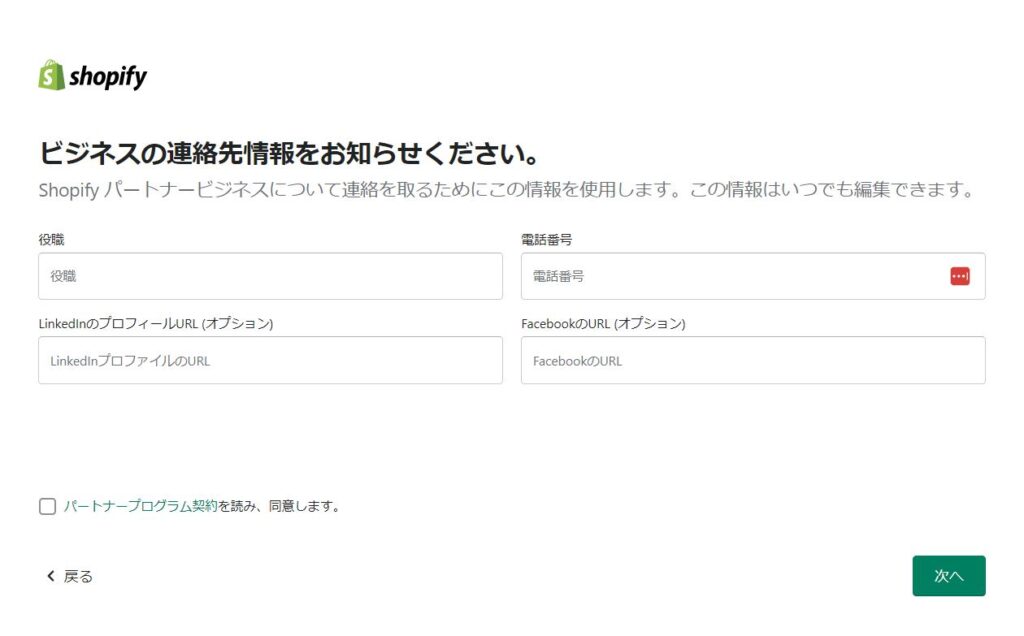The image size is (1024, 636).
Task: Click the 役職 field label
Action: (x=52, y=240)
